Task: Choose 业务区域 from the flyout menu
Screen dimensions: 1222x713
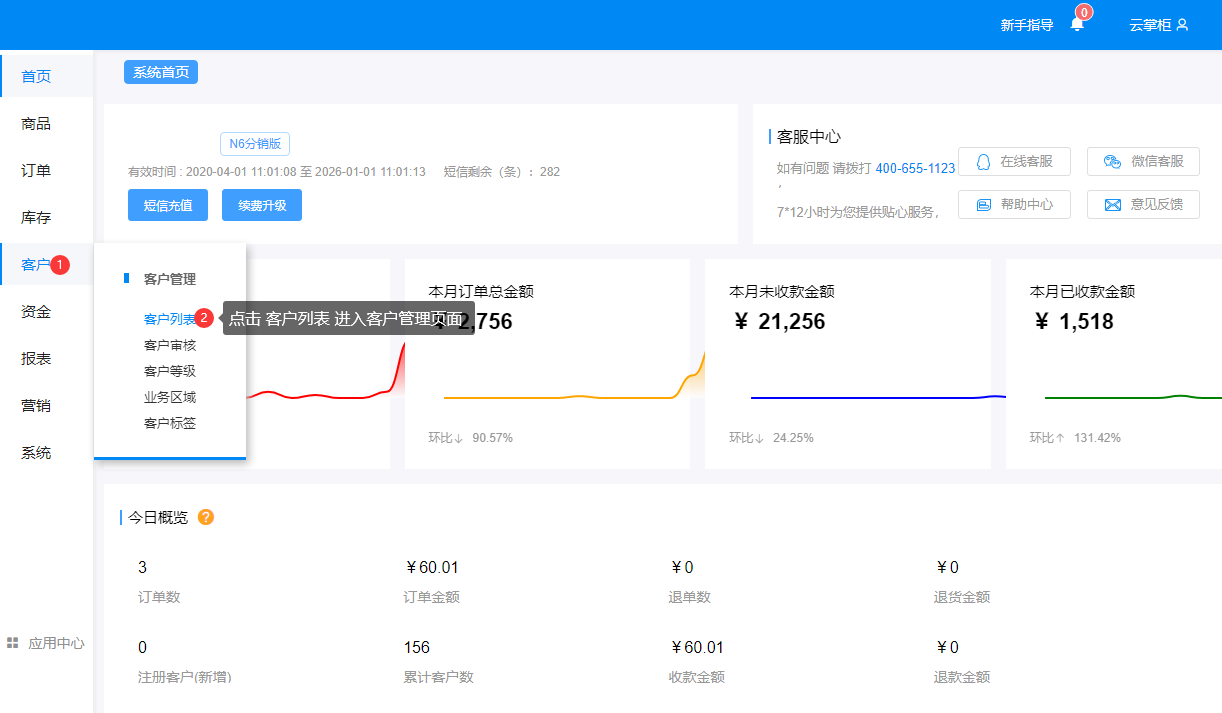Action: [170, 397]
